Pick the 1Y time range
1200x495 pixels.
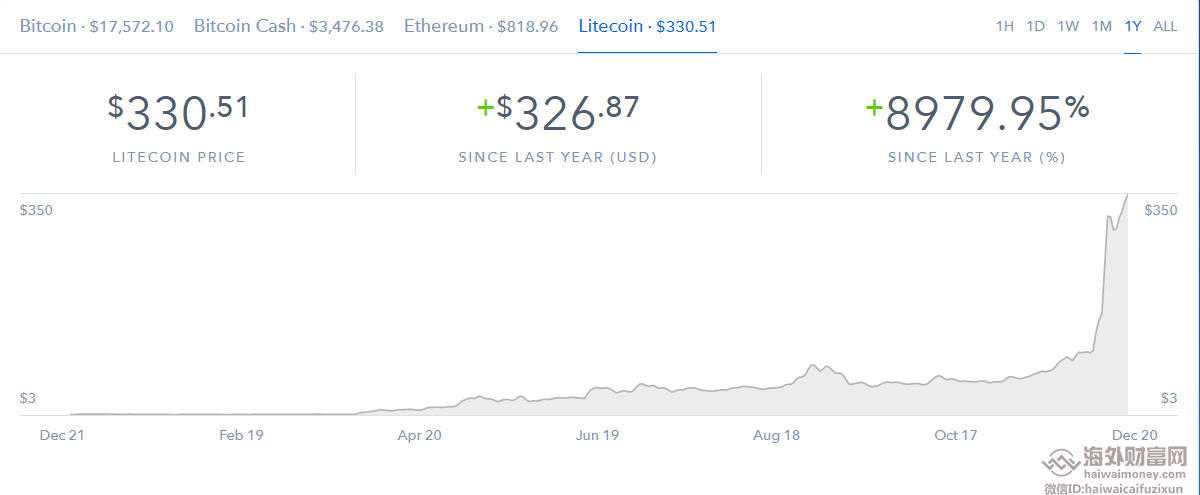[1133, 26]
